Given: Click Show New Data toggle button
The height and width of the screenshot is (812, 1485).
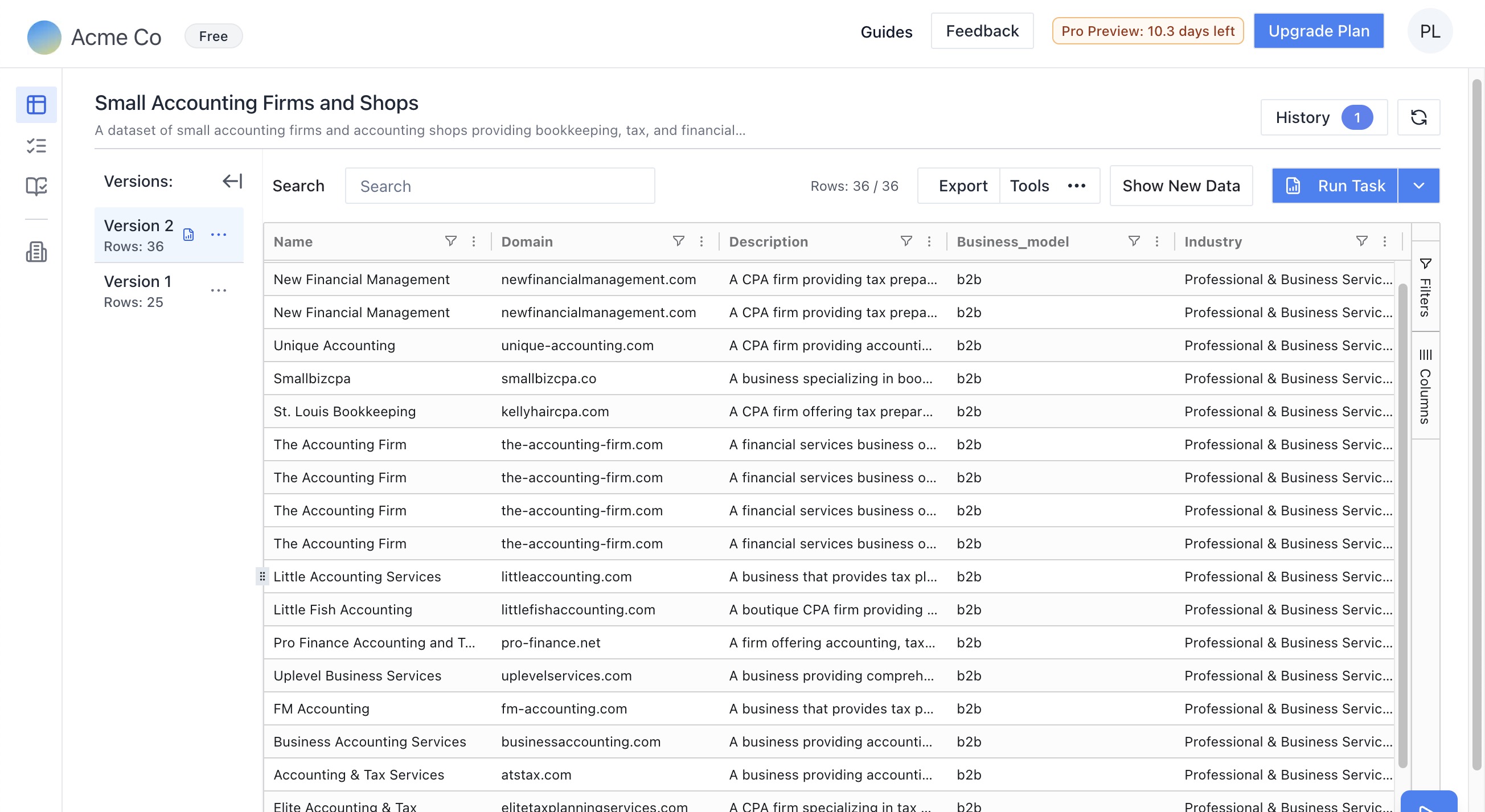Looking at the screenshot, I should click(x=1180, y=186).
